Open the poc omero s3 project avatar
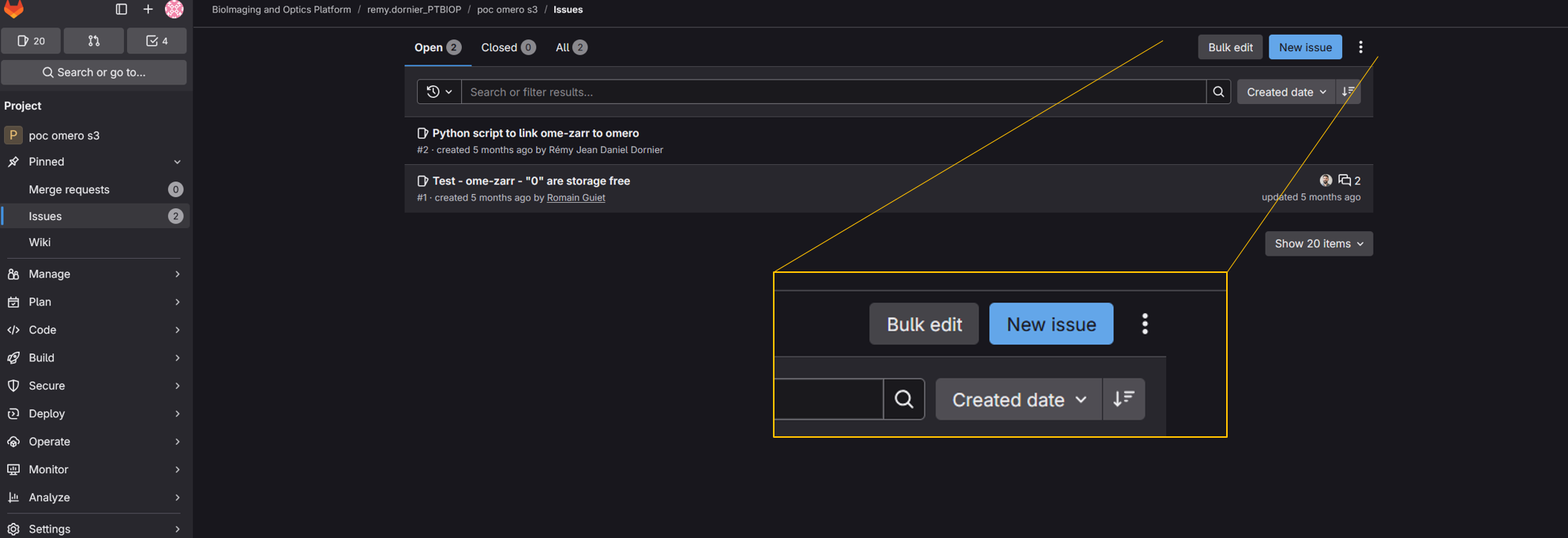 pos(13,136)
